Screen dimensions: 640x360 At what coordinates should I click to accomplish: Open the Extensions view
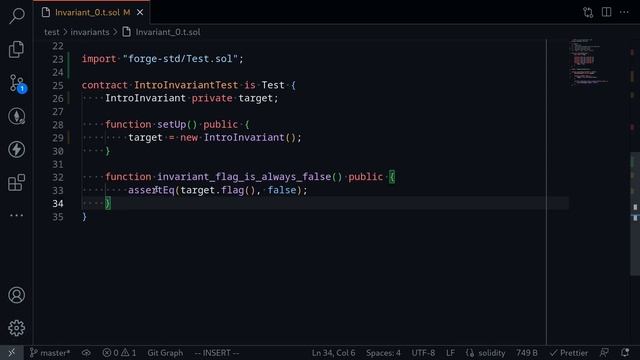click(16, 182)
